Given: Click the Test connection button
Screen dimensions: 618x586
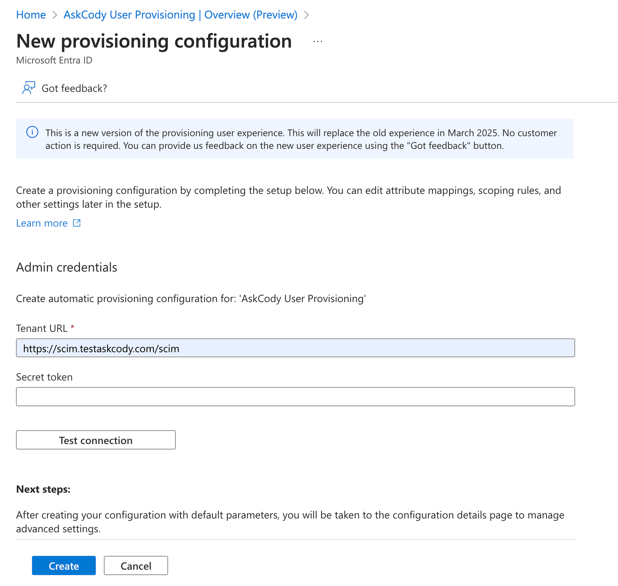Looking at the screenshot, I should [96, 440].
